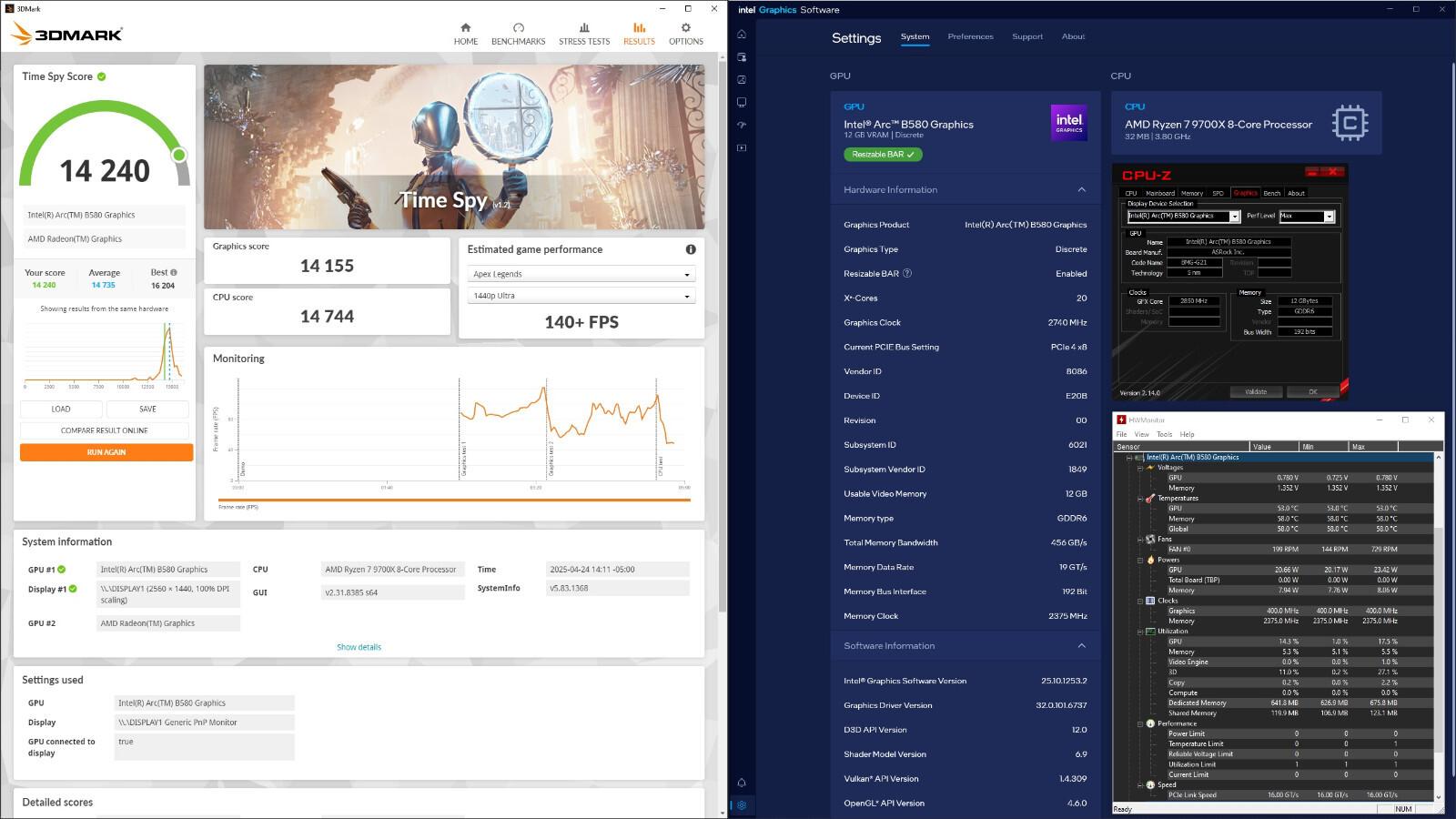Switch to the Preferences tab in Intel Settings
The height and width of the screenshot is (819, 1456).
(x=970, y=36)
